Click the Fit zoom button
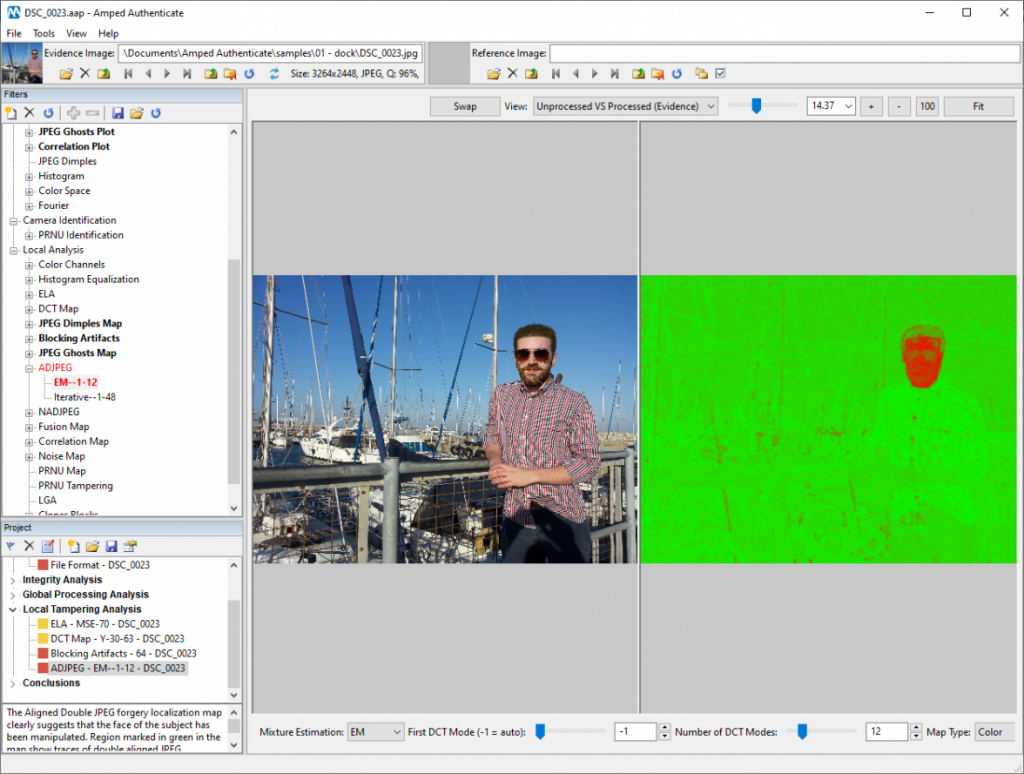This screenshot has height=774, width=1024. pyautogui.click(x=978, y=106)
